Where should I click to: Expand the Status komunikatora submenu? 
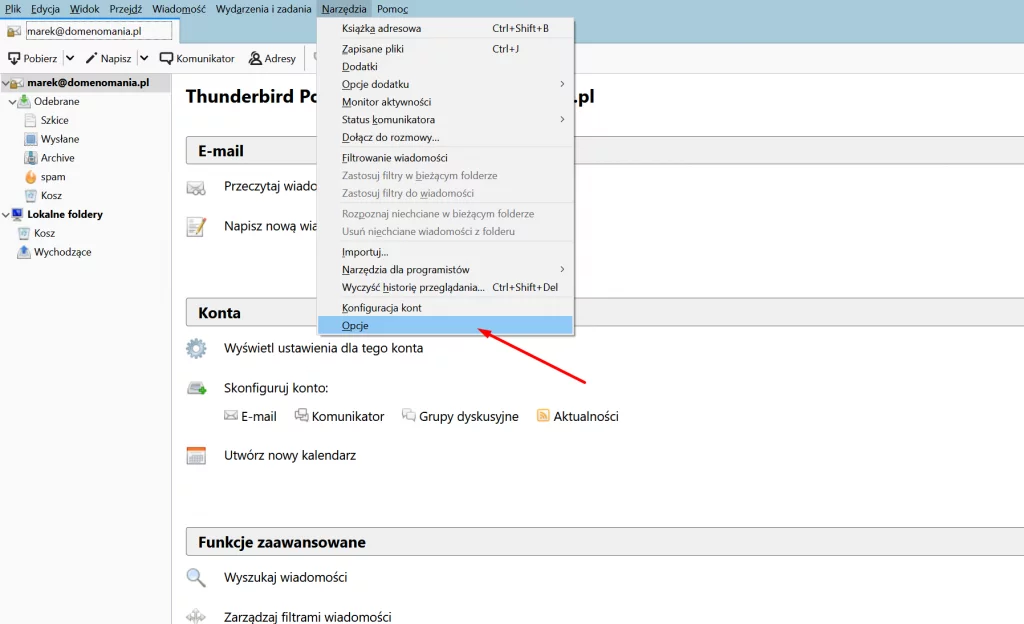(445, 119)
